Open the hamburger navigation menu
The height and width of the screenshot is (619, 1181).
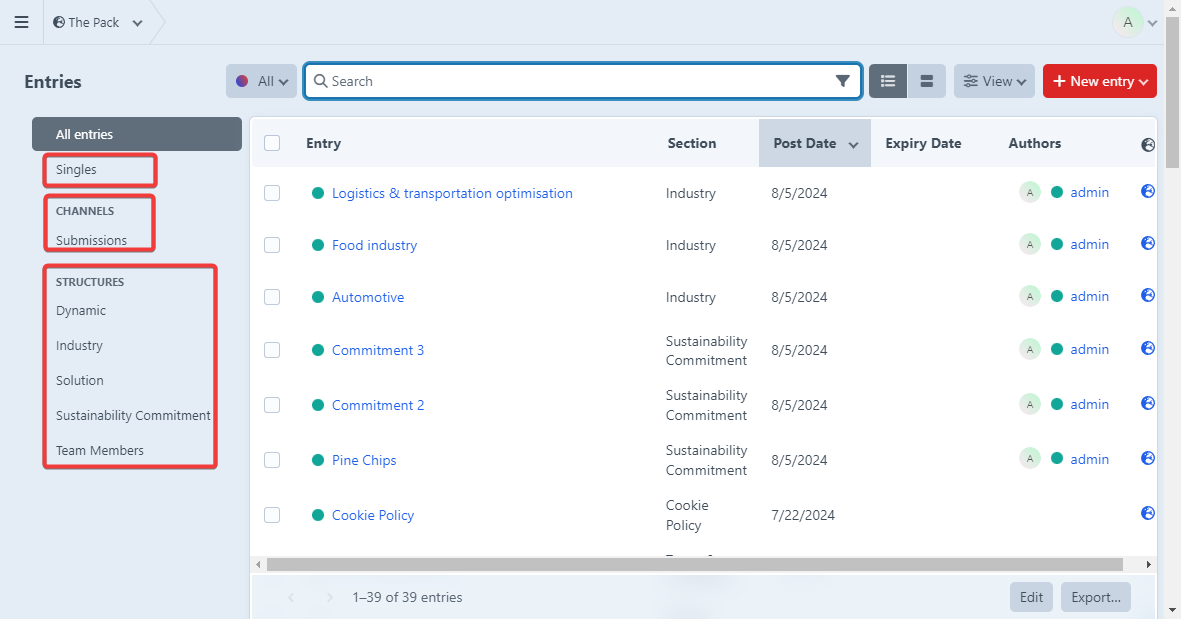tap(21, 22)
